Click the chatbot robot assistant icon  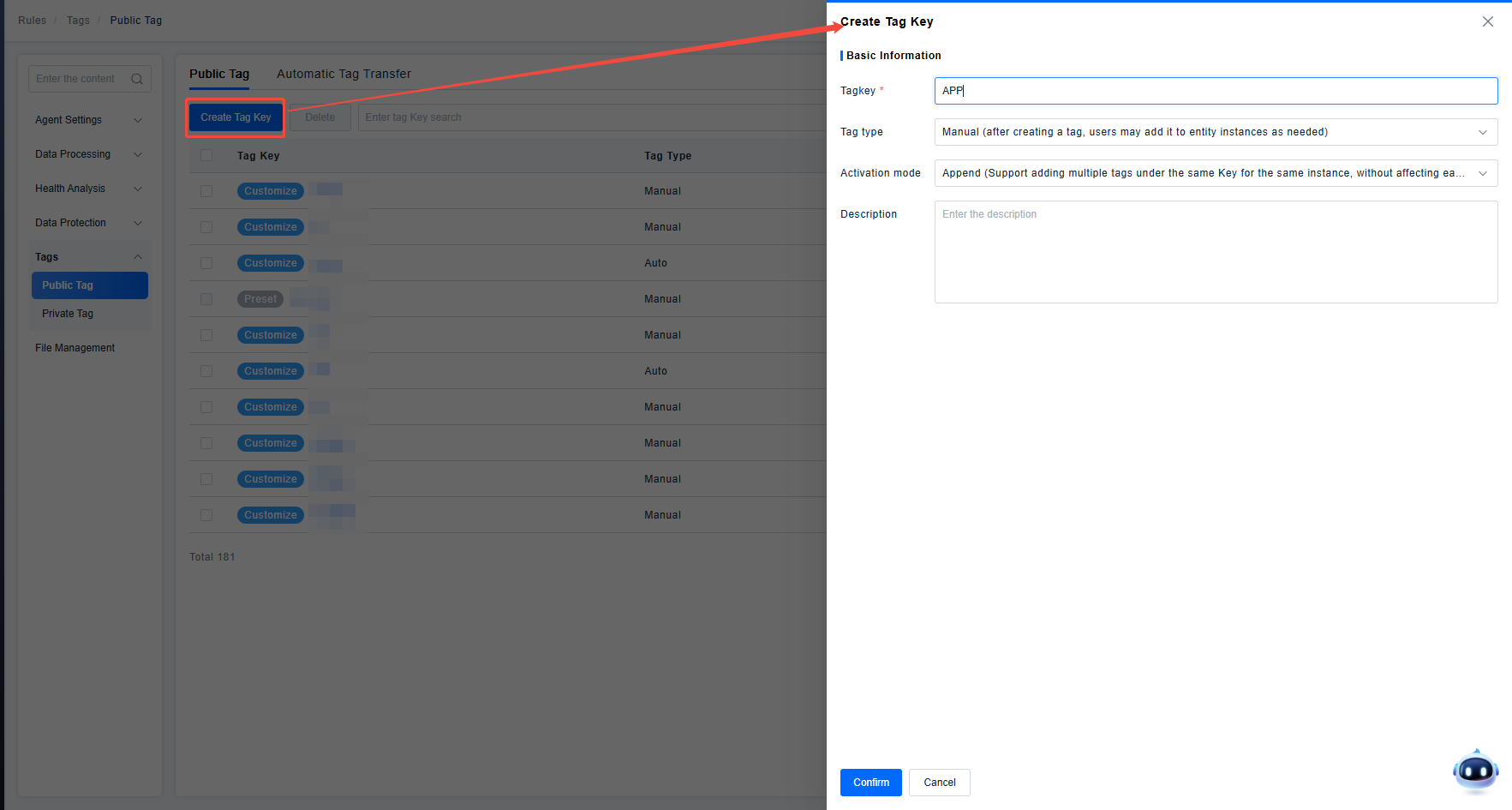(x=1475, y=771)
